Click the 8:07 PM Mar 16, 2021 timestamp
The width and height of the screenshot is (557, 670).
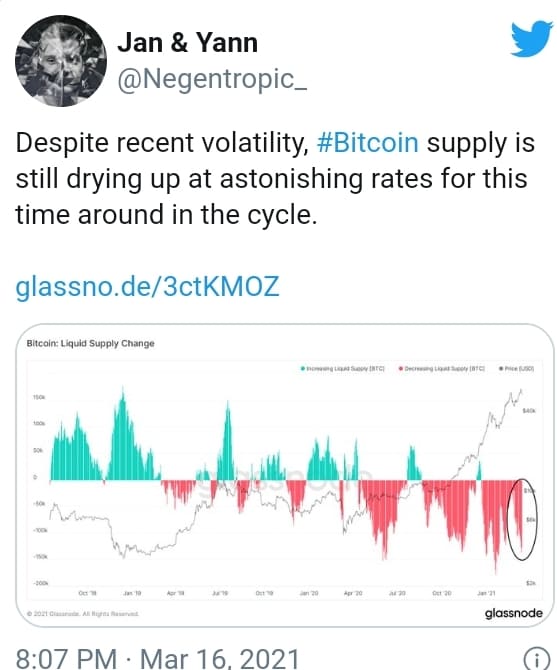coord(157,659)
